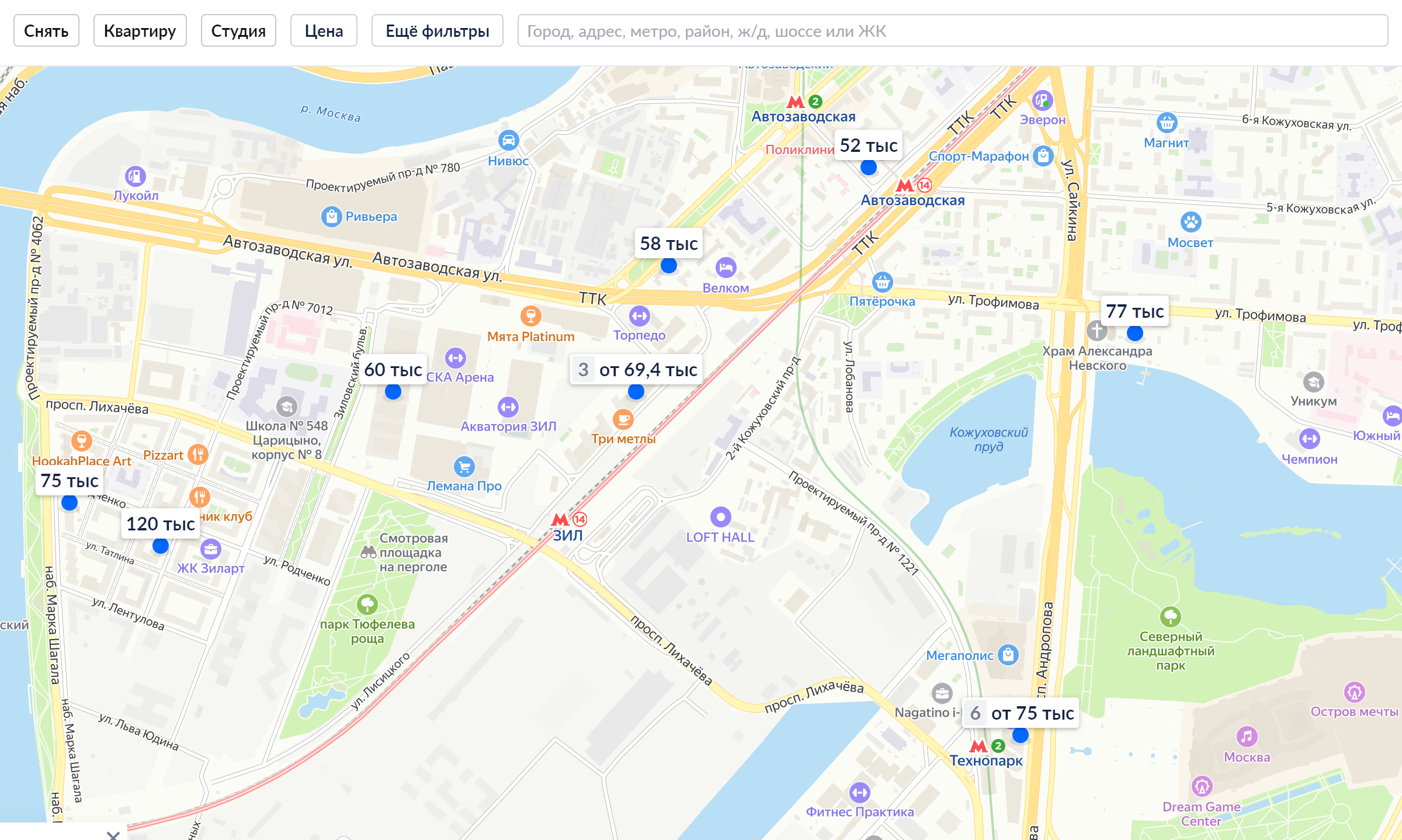Click the ЖК Зиларт briefcase icon
The width and height of the screenshot is (1402, 840).
(x=211, y=549)
